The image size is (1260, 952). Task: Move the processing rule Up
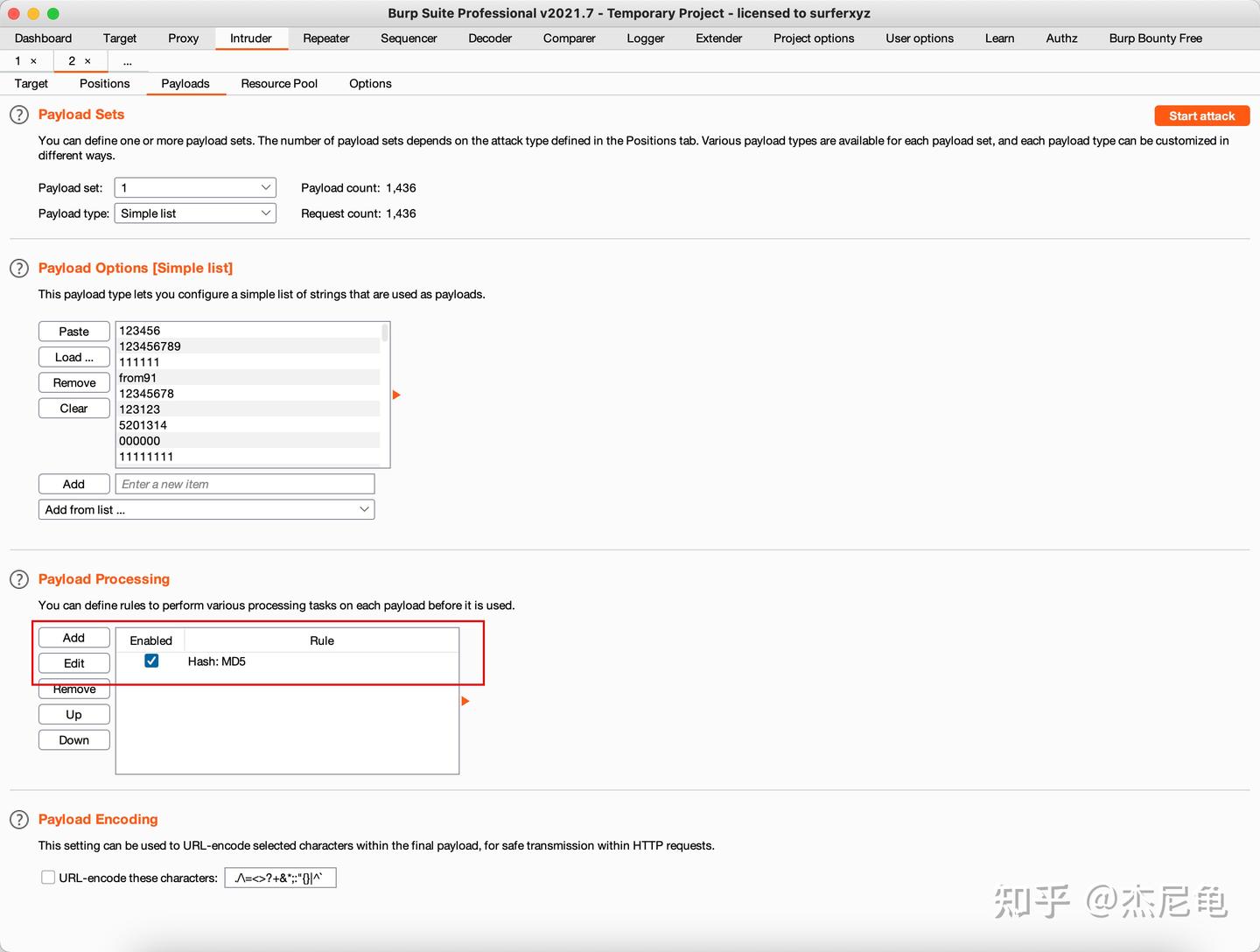[x=74, y=715]
